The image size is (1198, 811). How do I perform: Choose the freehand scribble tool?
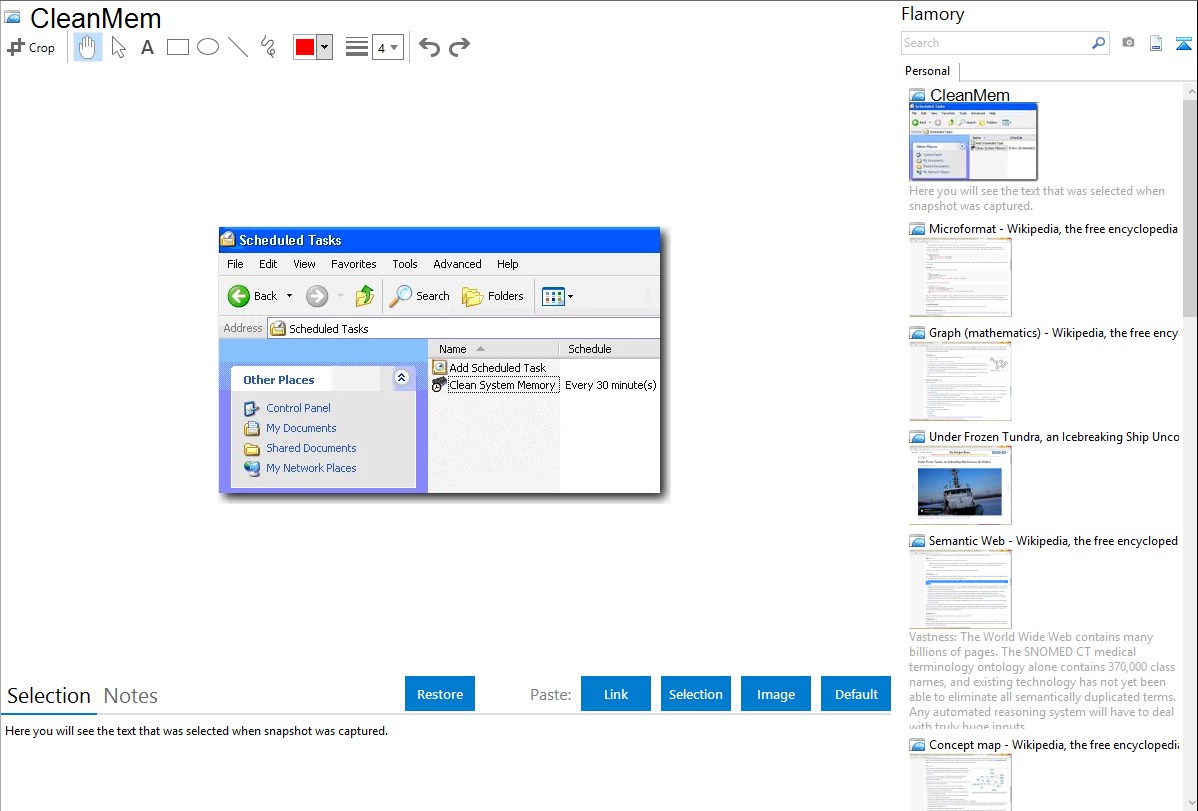coord(268,47)
